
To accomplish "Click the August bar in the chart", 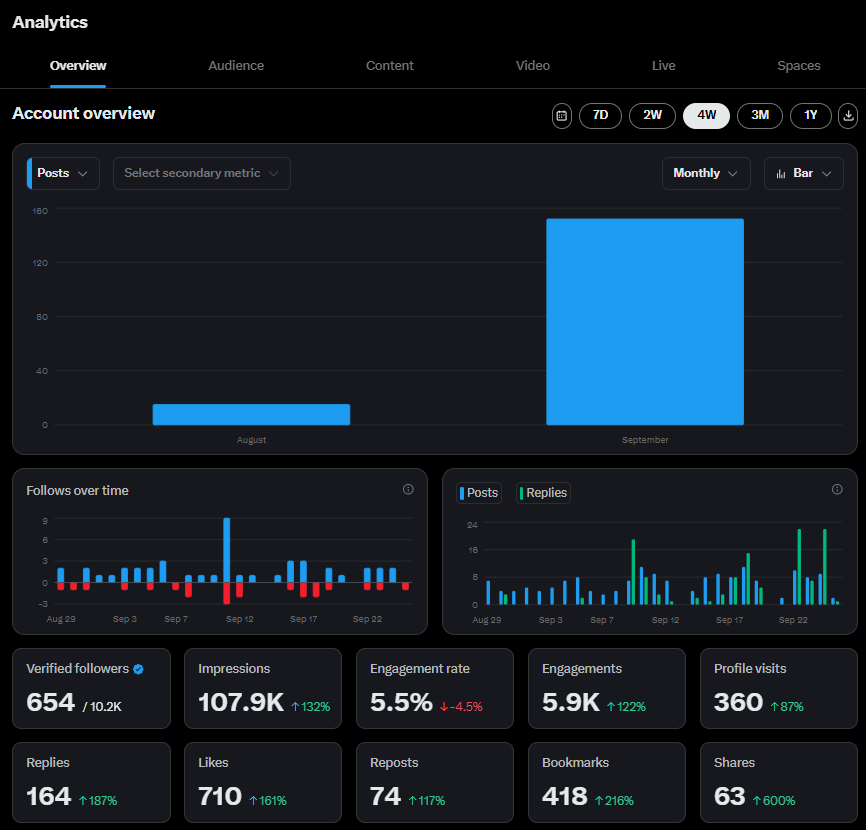I will 251,415.
